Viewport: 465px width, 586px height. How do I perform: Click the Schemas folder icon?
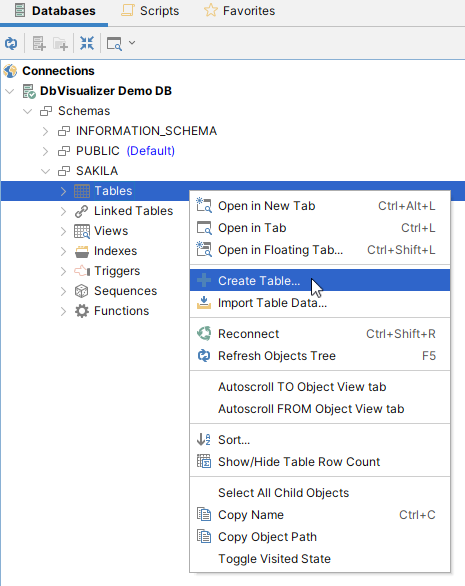point(46,111)
